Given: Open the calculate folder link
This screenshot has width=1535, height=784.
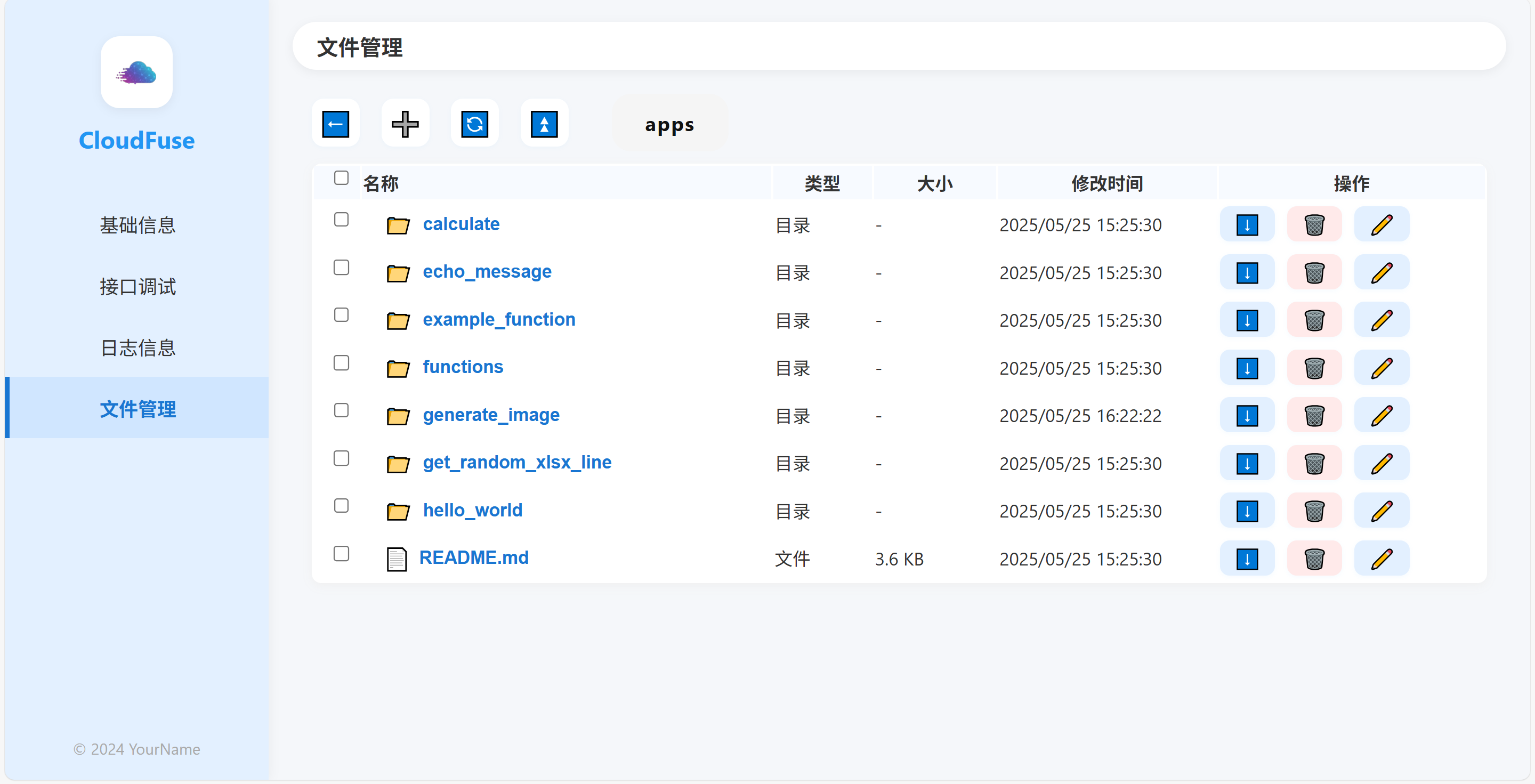Looking at the screenshot, I should (x=461, y=224).
